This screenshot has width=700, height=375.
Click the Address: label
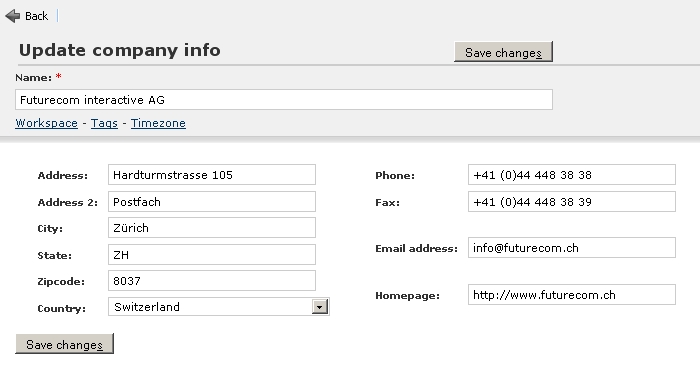pyautogui.click(x=62, y=175)
